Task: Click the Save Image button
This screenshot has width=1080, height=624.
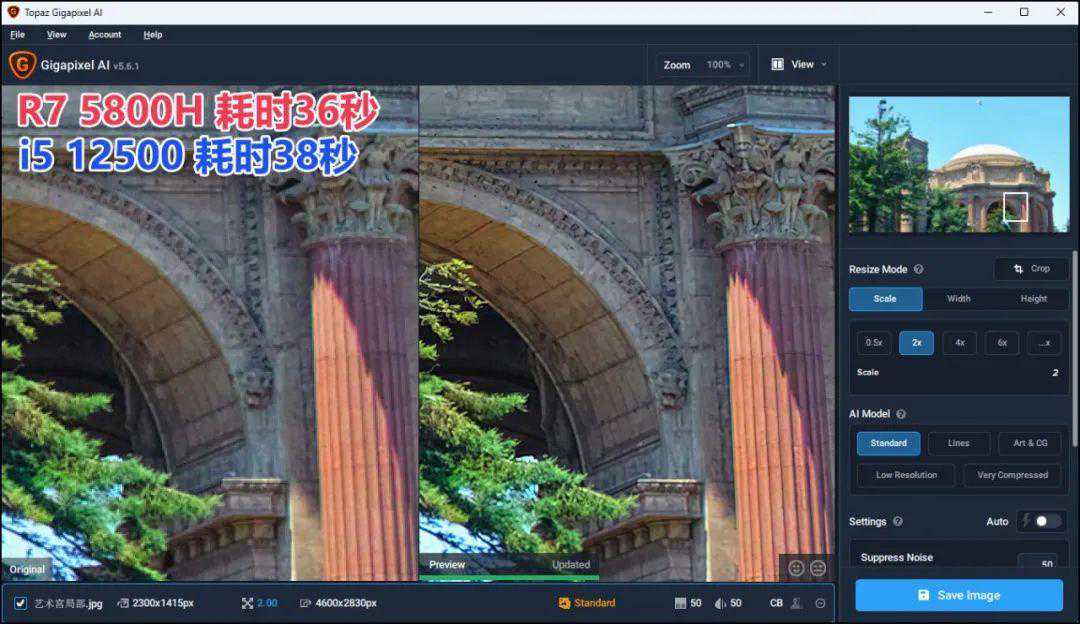Action: coord(958,595)
